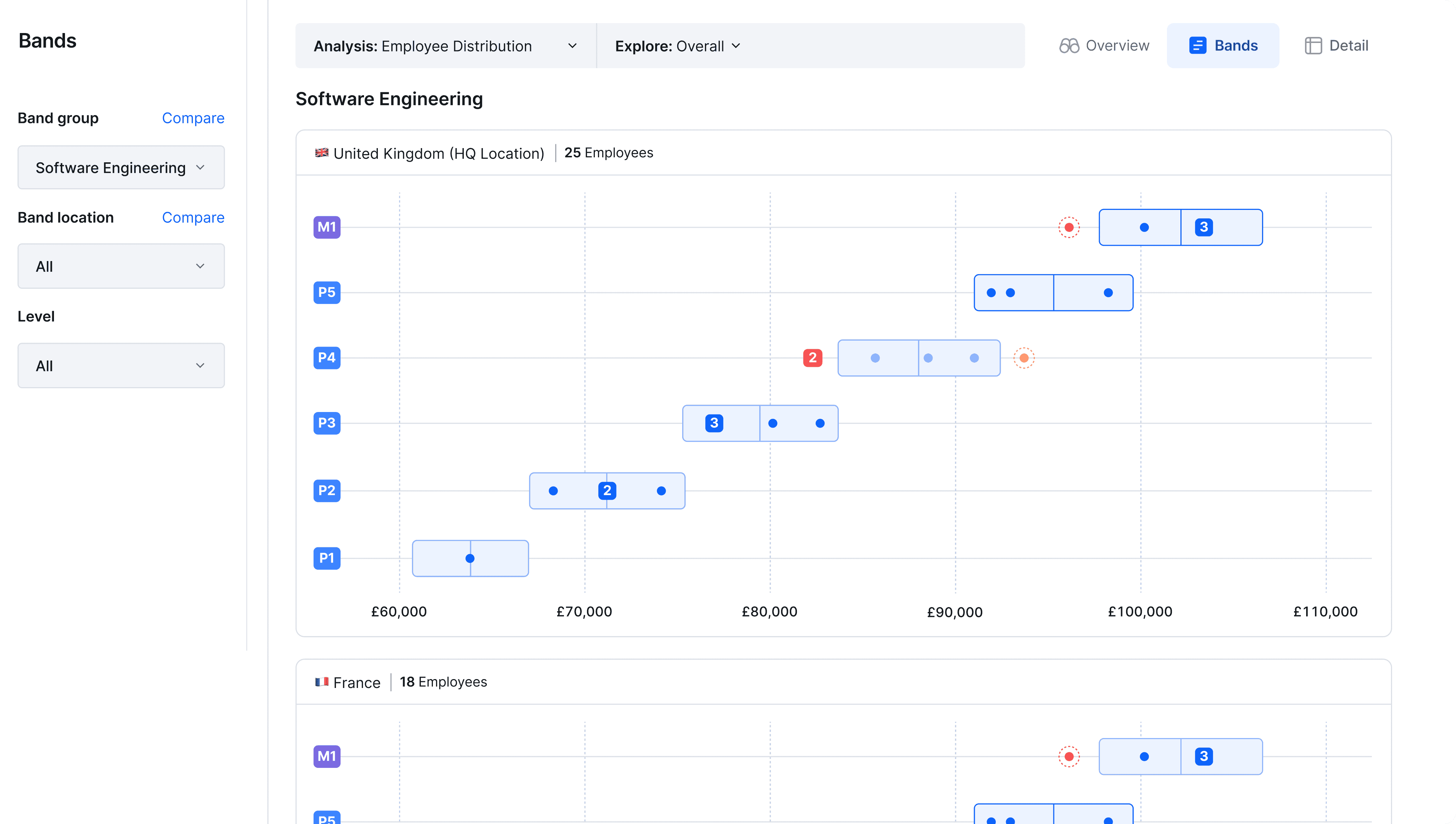The height and width of the screenshot is (824, 1456).
Task: Click the P1 level badge in UK chart
Action: pyautogui.click(x=327, y=558)
